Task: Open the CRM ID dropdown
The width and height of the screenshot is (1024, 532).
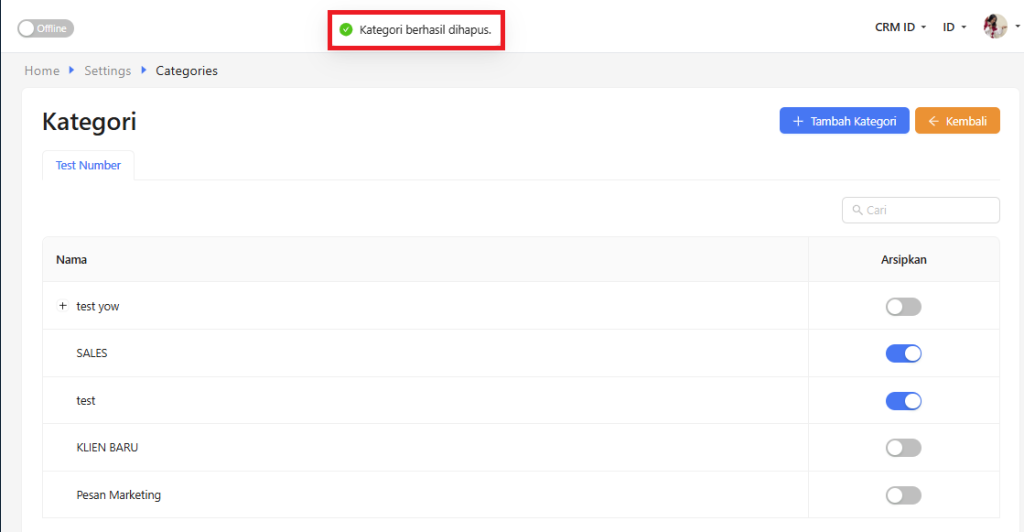Action: 901,27
